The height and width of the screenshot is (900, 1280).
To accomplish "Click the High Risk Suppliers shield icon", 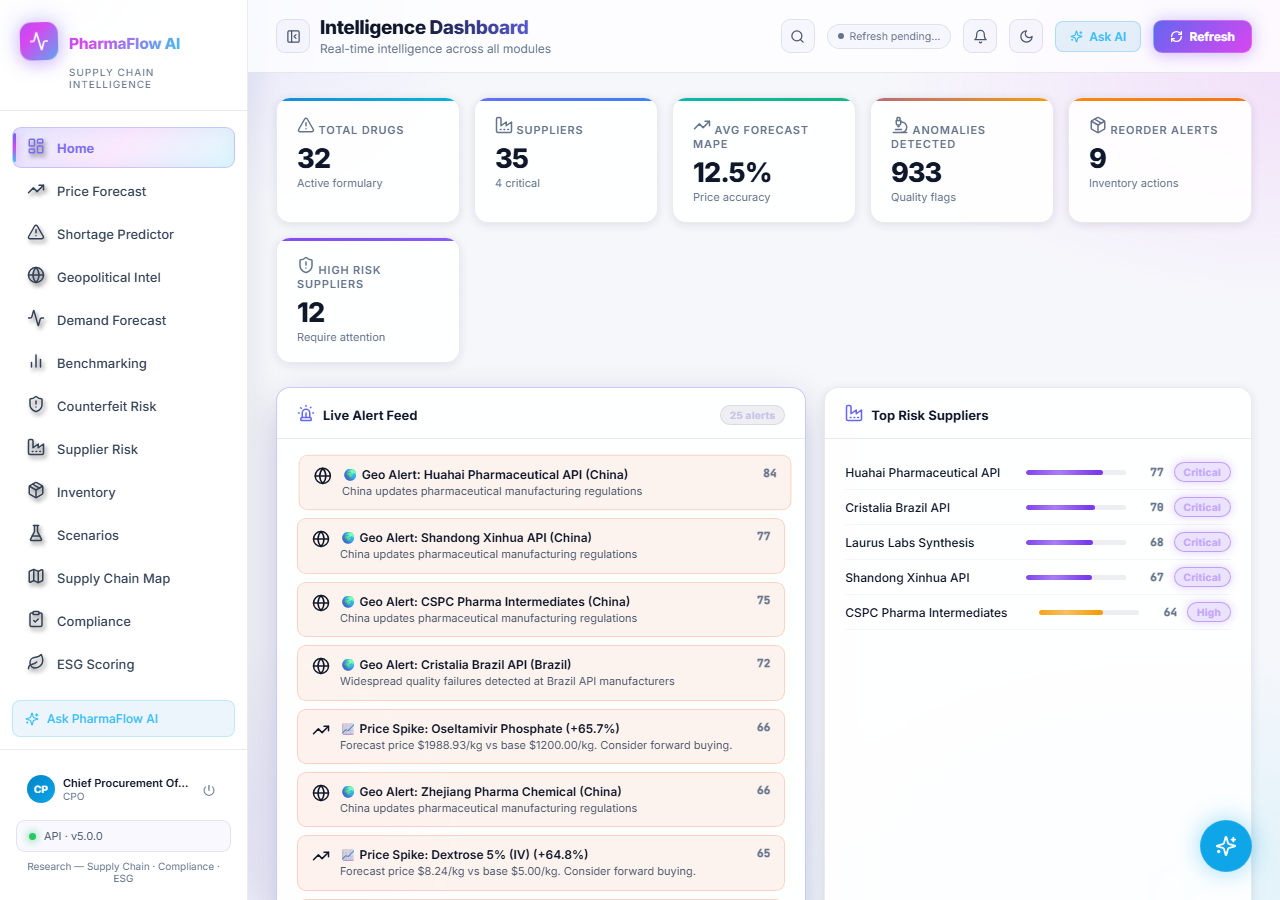I will point(306,266).
